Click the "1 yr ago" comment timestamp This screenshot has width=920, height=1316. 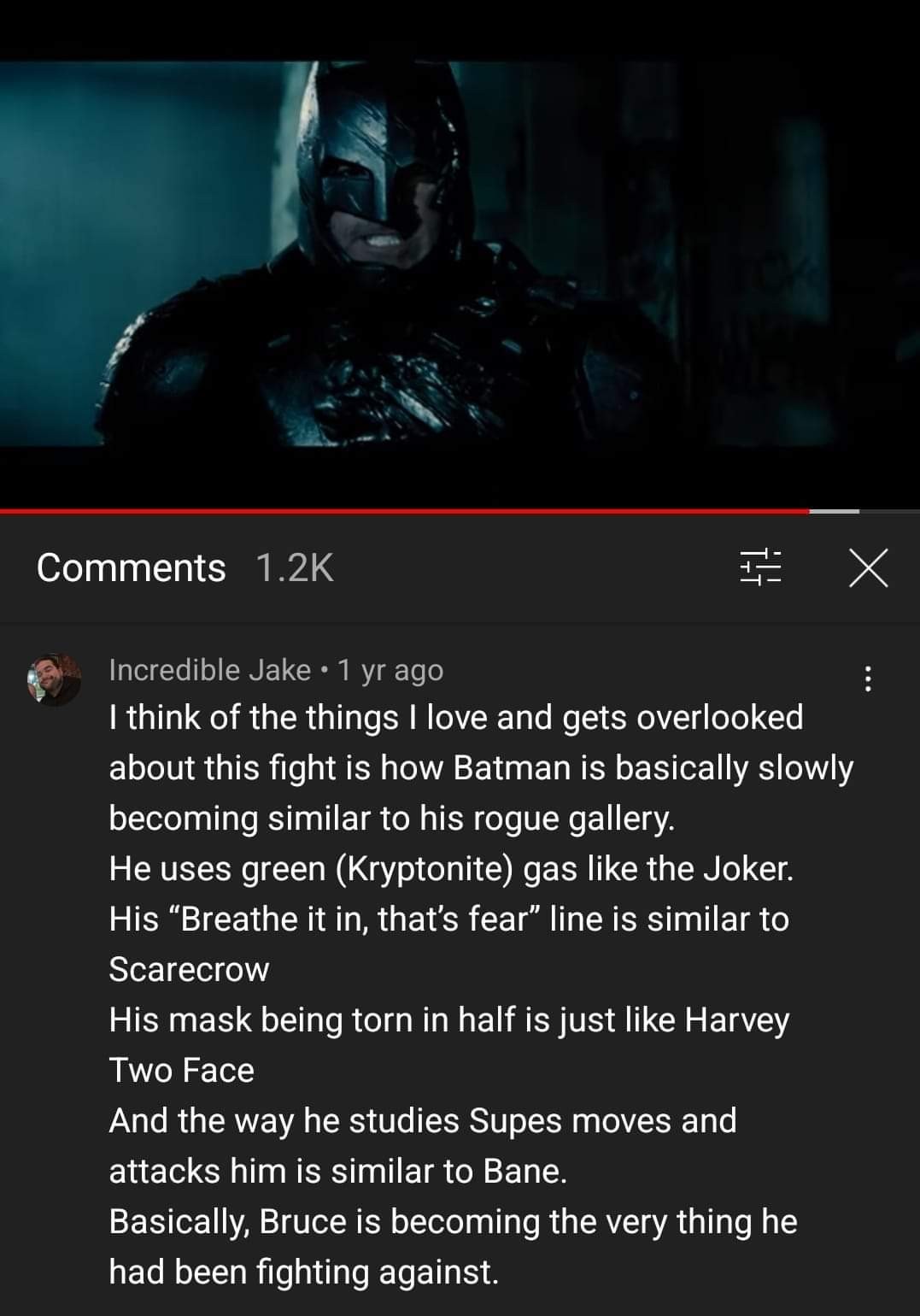[x=390, y=670]
